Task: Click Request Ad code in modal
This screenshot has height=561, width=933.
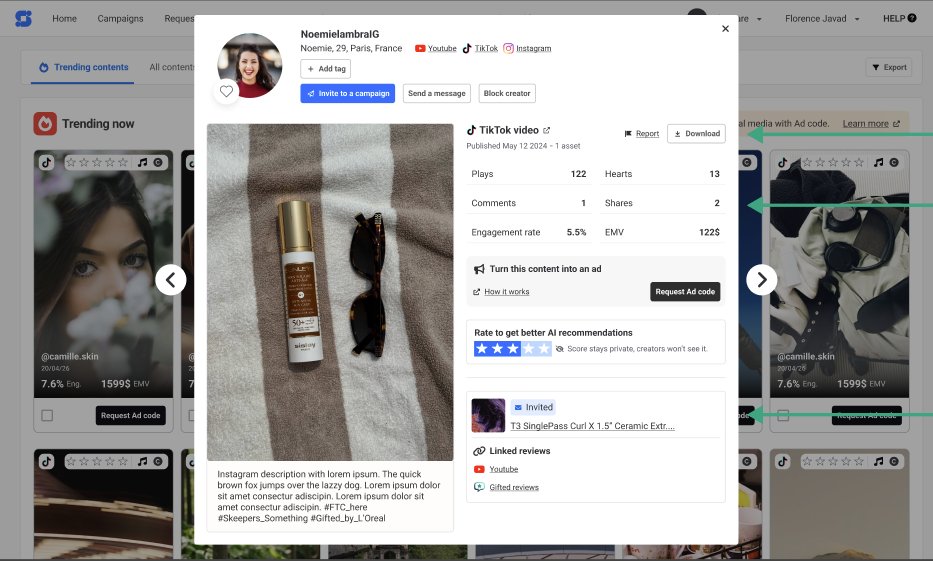Action: pyautogui.click(x=685, y=292)
